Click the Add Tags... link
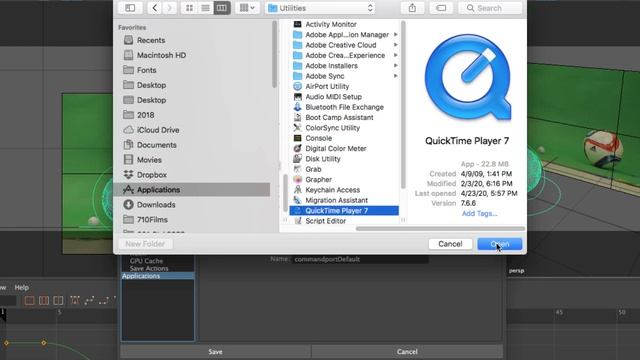Image resolution: width=640 pixels, height=360 pixels. pyautogui.click(x=479, y=213)
